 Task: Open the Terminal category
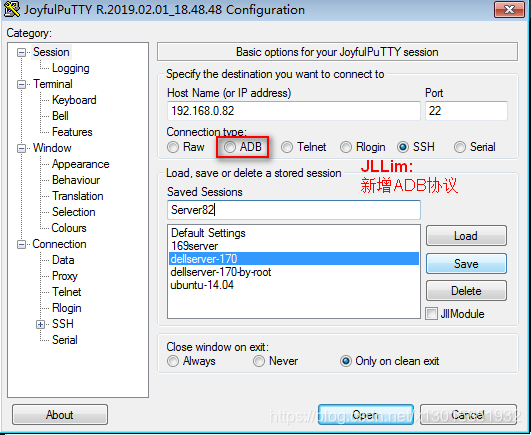(53, 84)
